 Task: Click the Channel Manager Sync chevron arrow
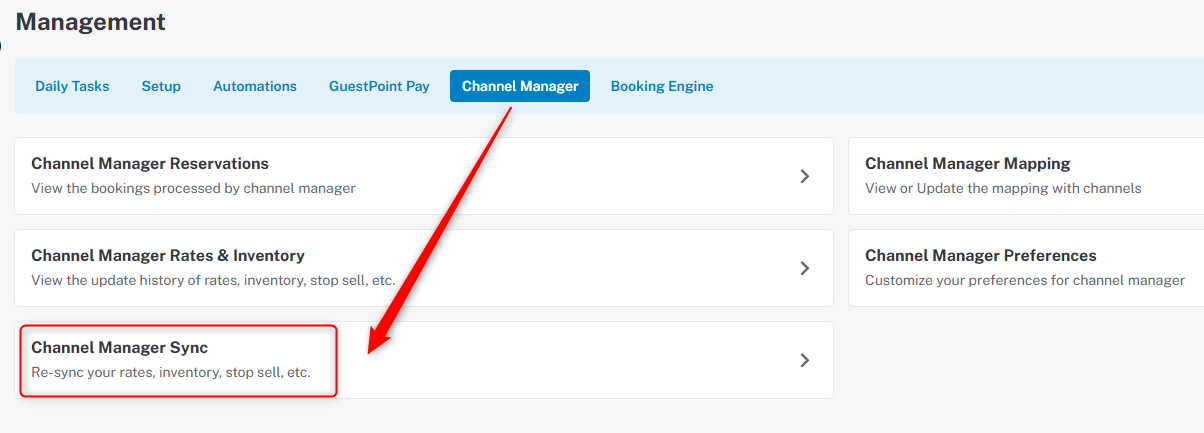click(x=805, y=360)
